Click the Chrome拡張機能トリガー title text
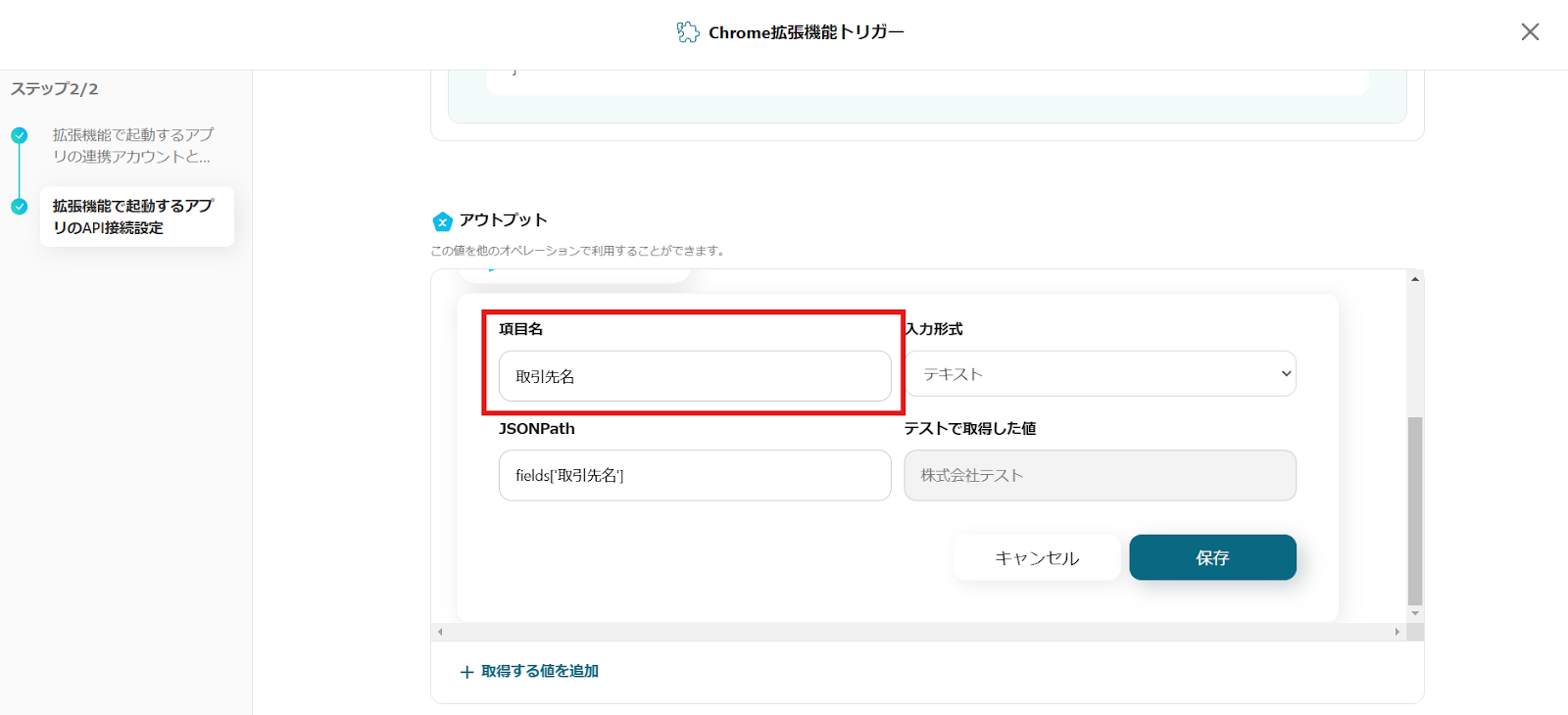 coord(807,32)
